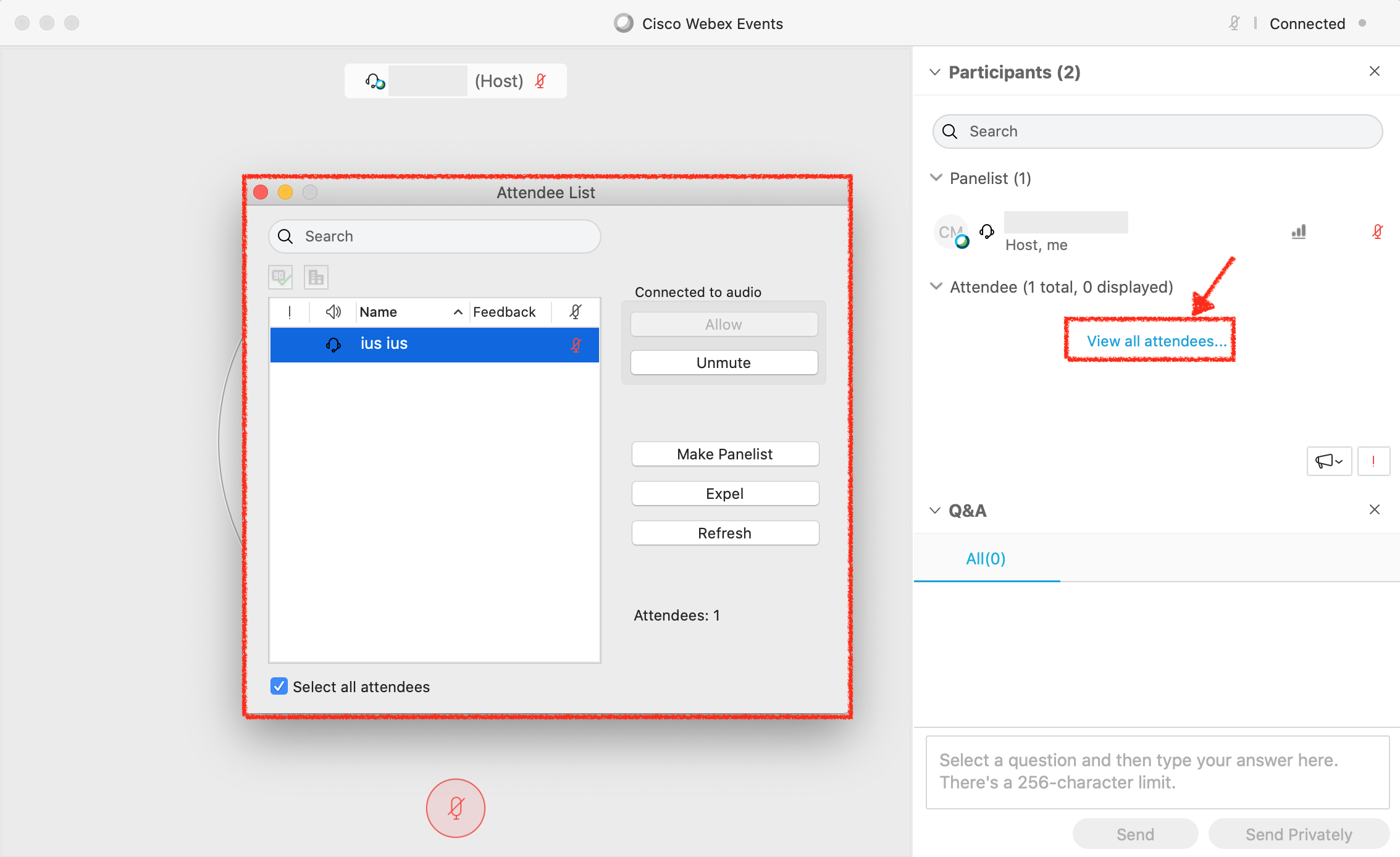Click the speaker column header icon
This screenshot has height=857, width=1400.
(333, 312)
